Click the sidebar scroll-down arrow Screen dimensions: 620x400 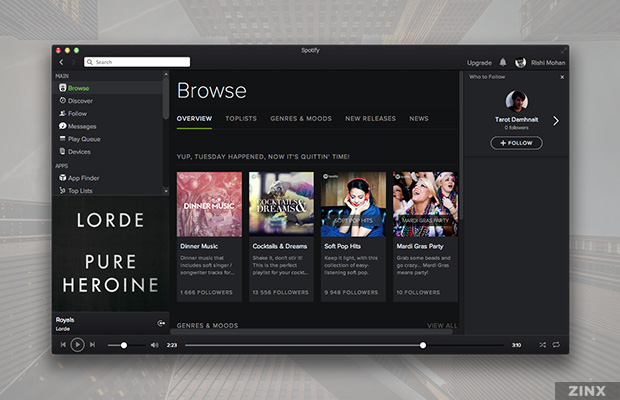[166, 191]
